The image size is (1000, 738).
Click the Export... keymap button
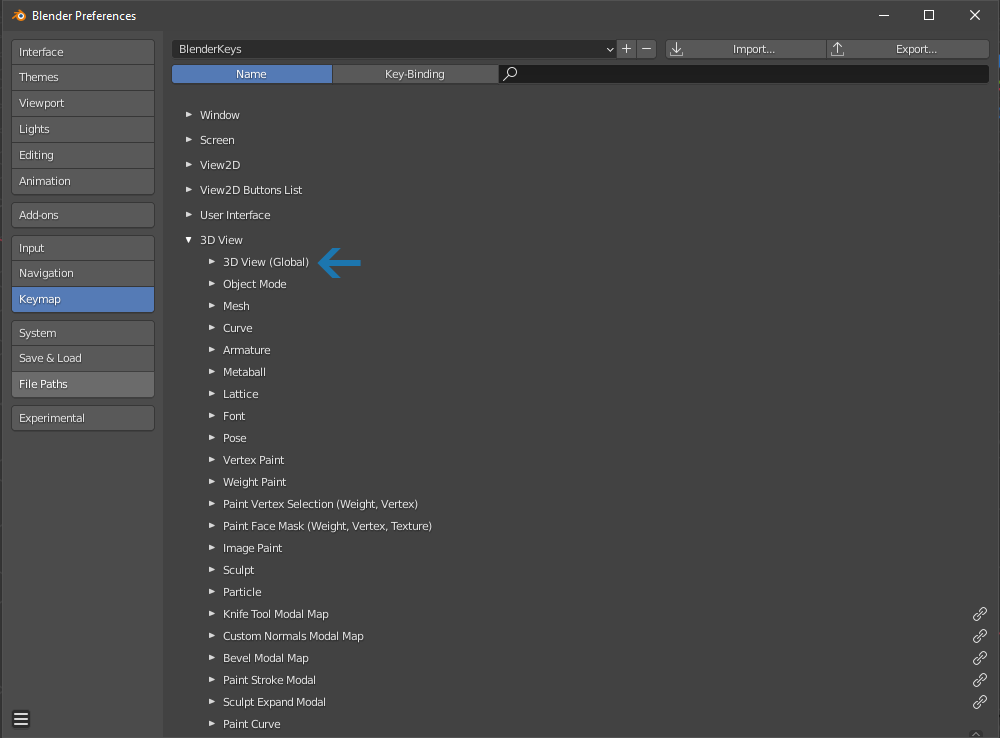pyautogui.click(x=908, y=49)
